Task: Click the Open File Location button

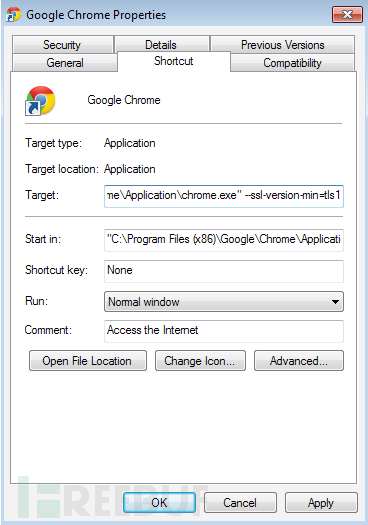Action: tap(88, 361)
